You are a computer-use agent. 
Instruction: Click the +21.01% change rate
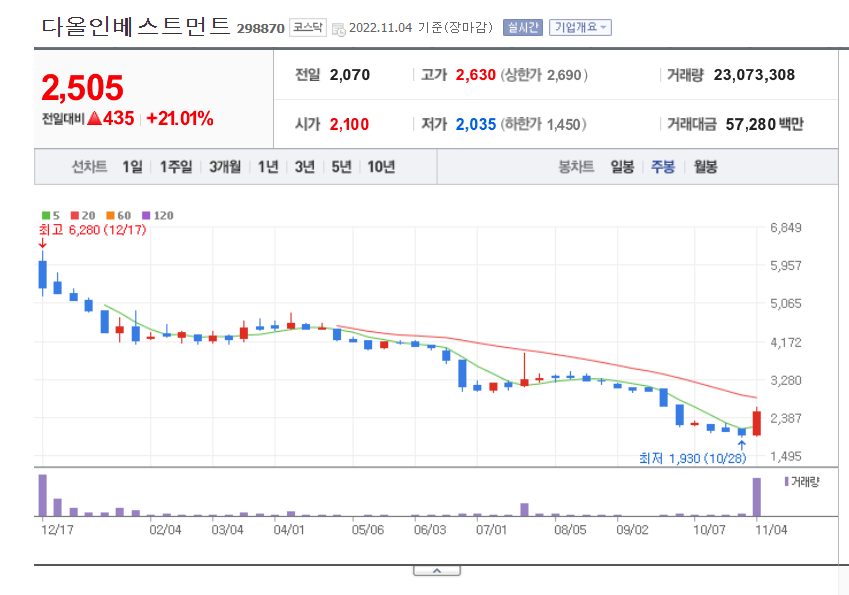pos(180,119)
